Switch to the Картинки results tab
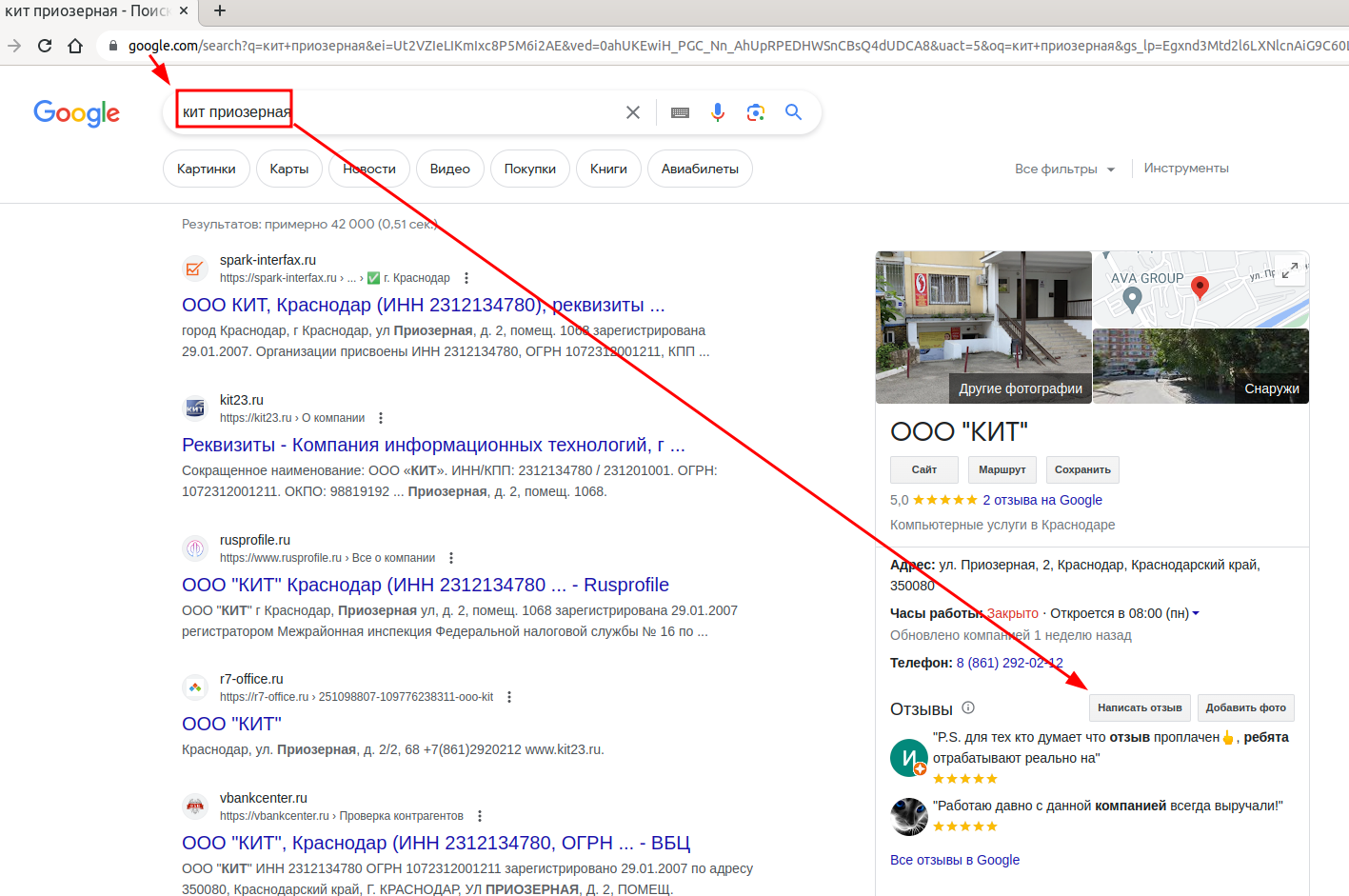 206,168
